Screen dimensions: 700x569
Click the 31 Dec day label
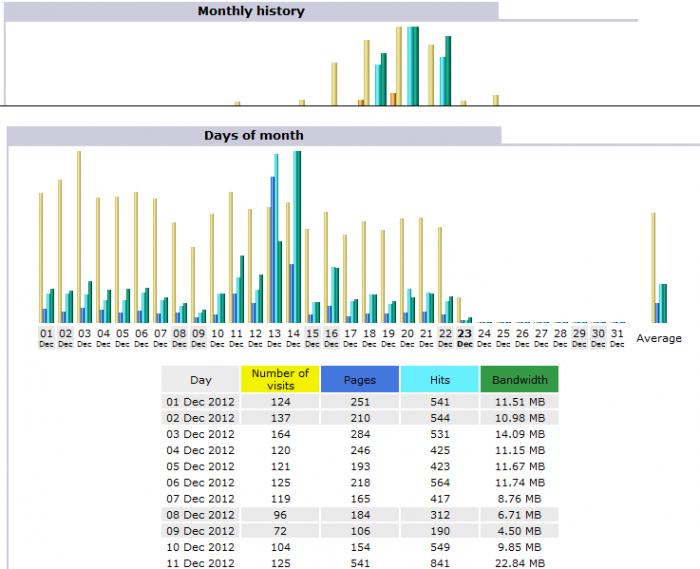(x=617, y=337)
